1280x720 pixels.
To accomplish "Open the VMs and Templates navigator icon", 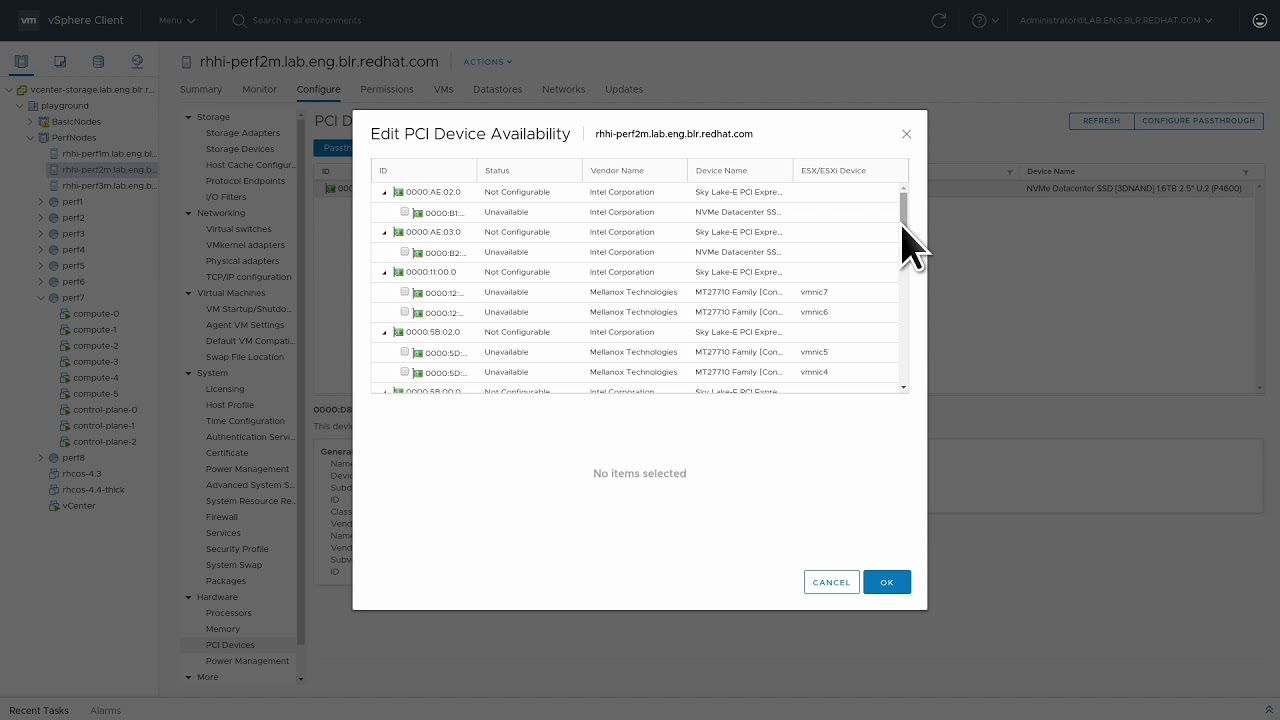I will pyautogui.click(x=60, y=62).
